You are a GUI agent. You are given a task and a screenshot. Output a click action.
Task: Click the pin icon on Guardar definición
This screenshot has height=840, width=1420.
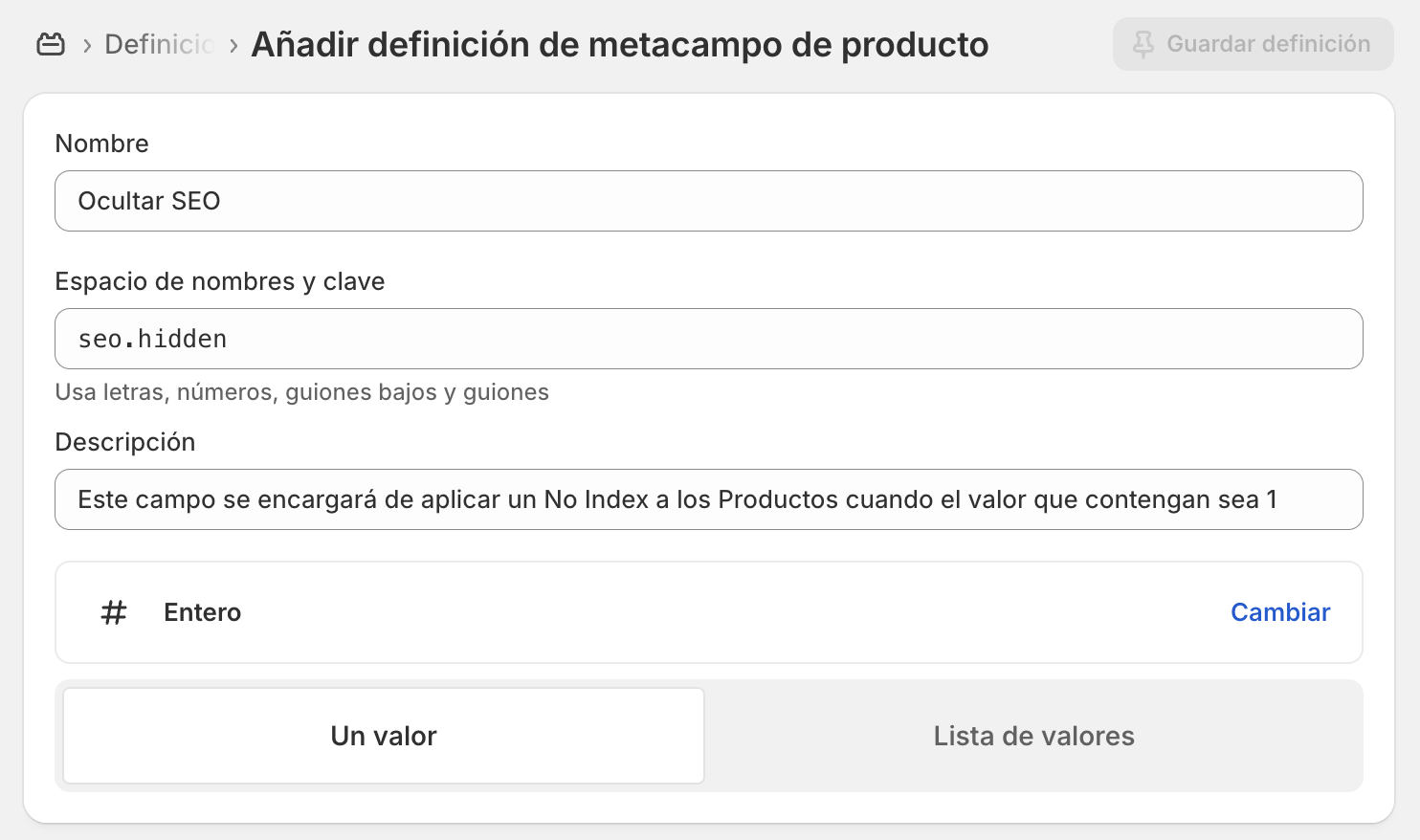point(1144,43)
